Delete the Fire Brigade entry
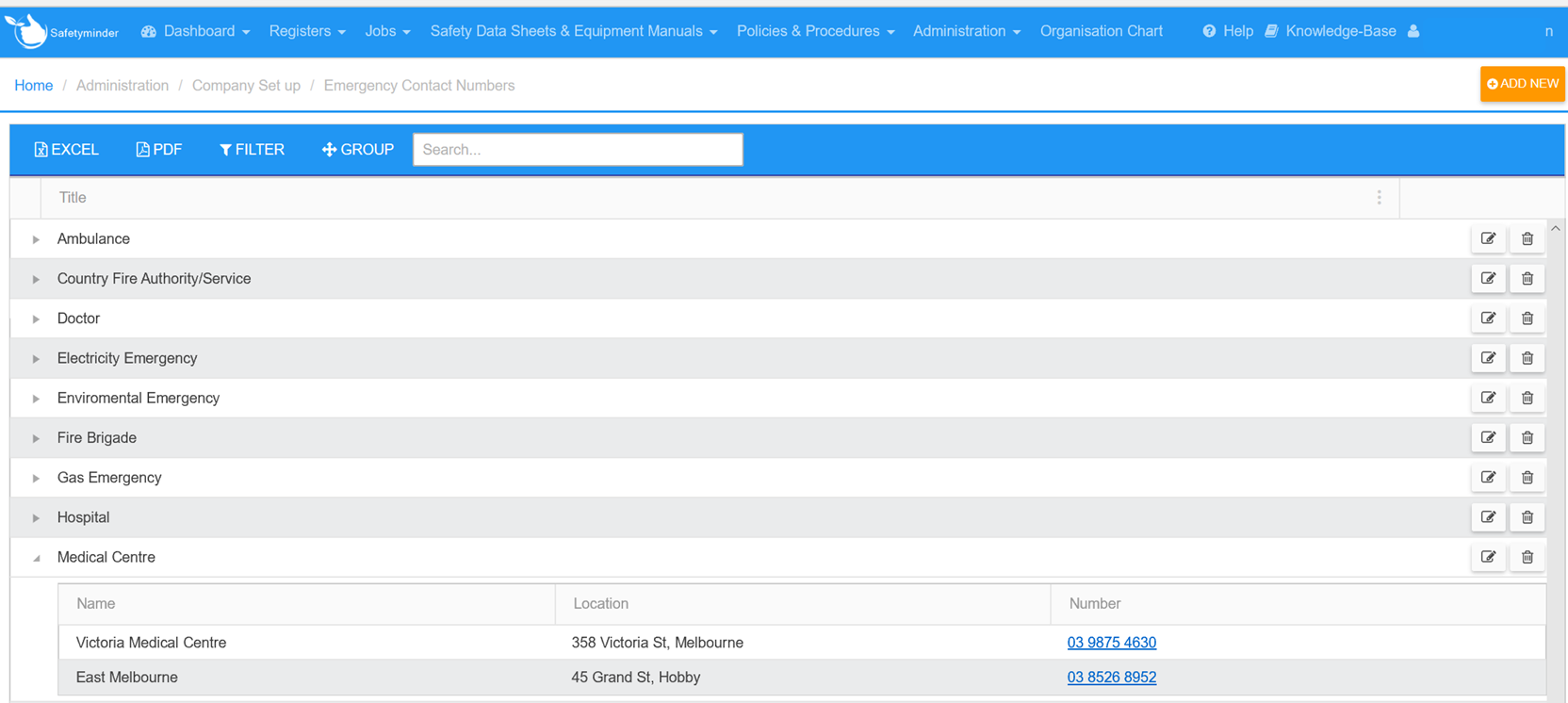 pyautogui.click(x=1527, y=438)
